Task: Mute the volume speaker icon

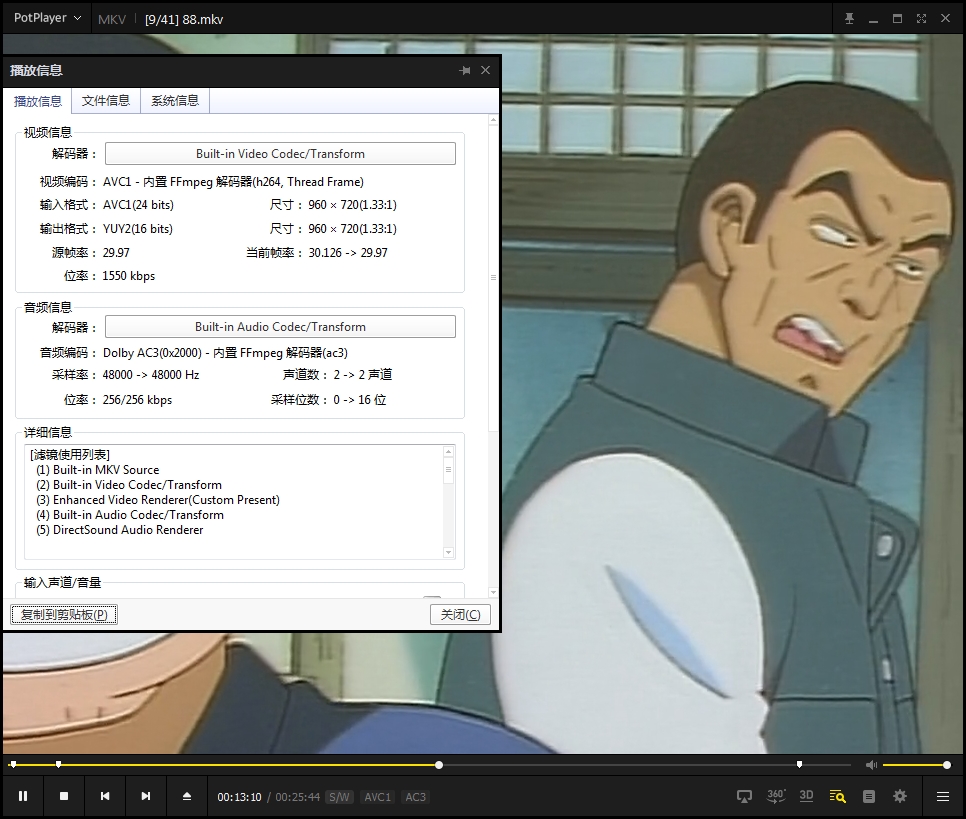Action: (x=871, y=765)
